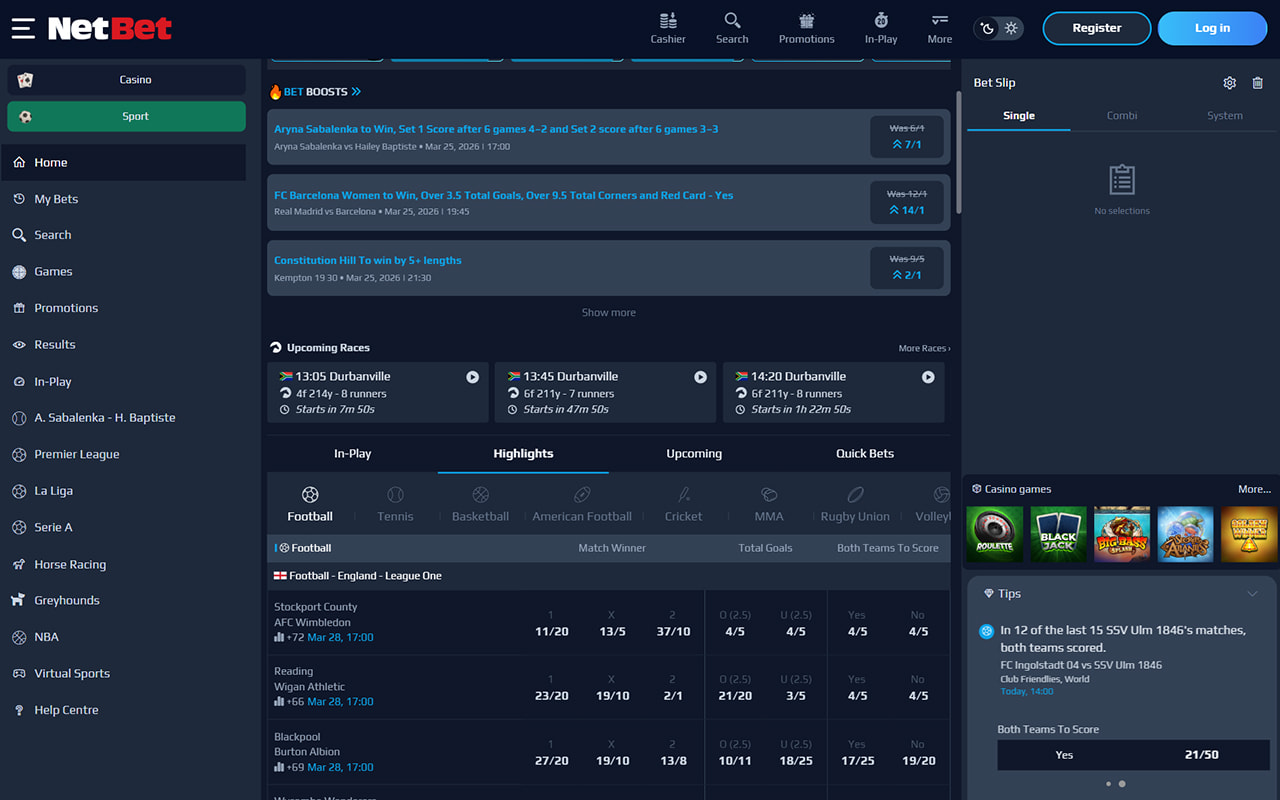Select Tennis sport filter
Screen dimensions: 1280x800
tap(395, 504)
